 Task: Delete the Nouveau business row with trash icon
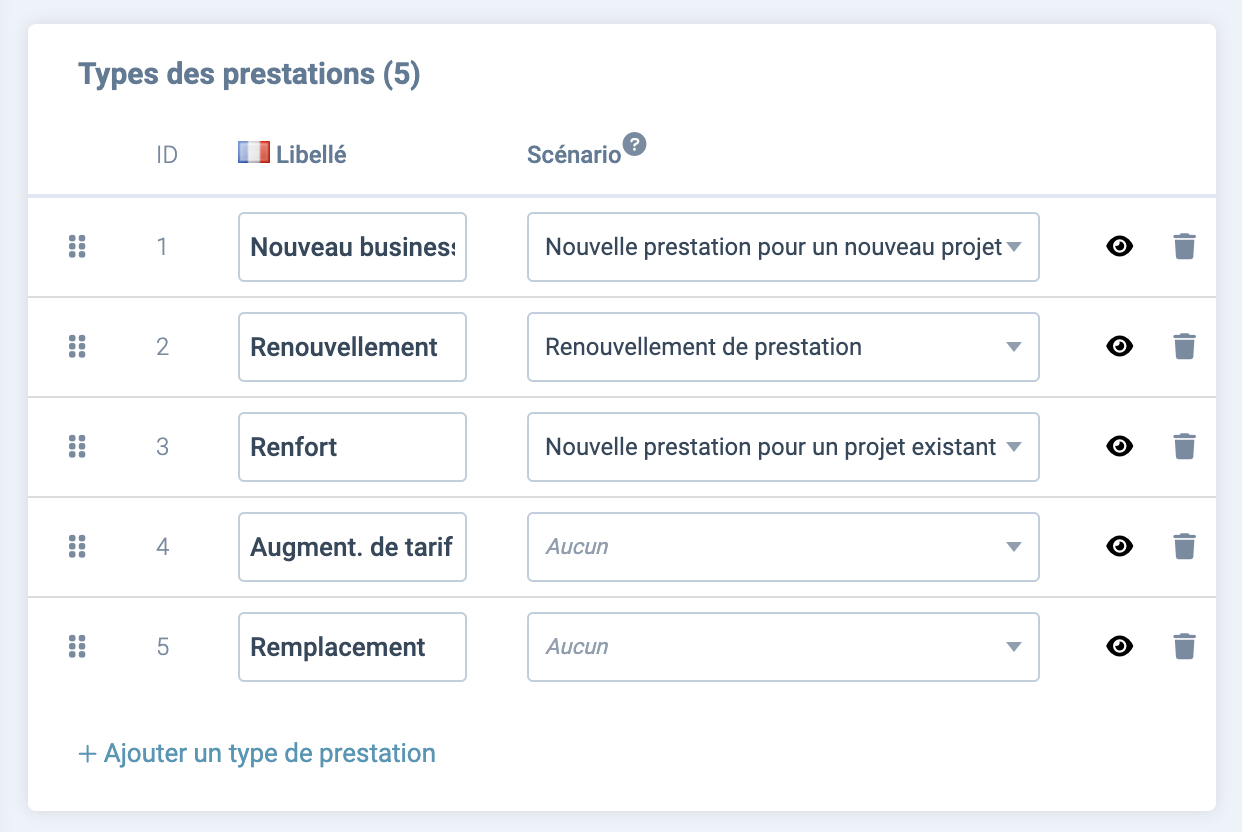(x=1184, y=246)
